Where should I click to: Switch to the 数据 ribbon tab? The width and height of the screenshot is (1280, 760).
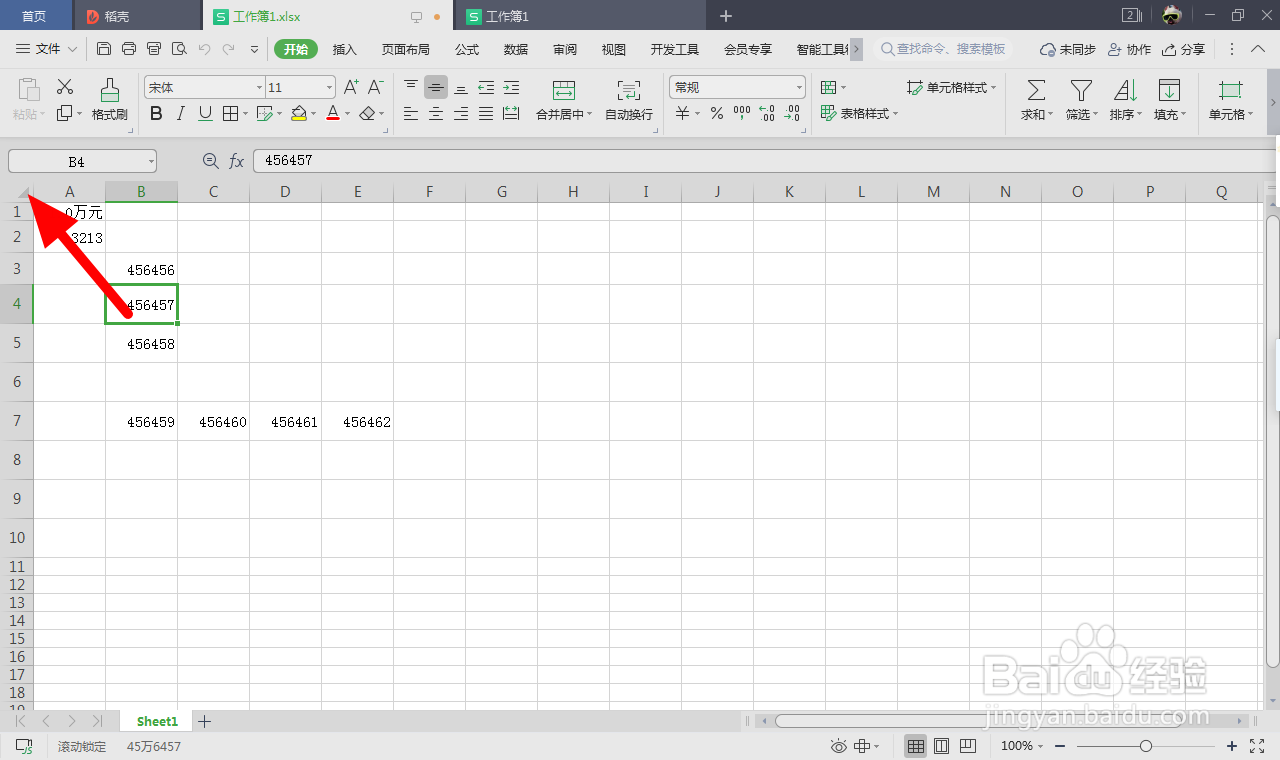pyautogui.click(x=516, y=49)
